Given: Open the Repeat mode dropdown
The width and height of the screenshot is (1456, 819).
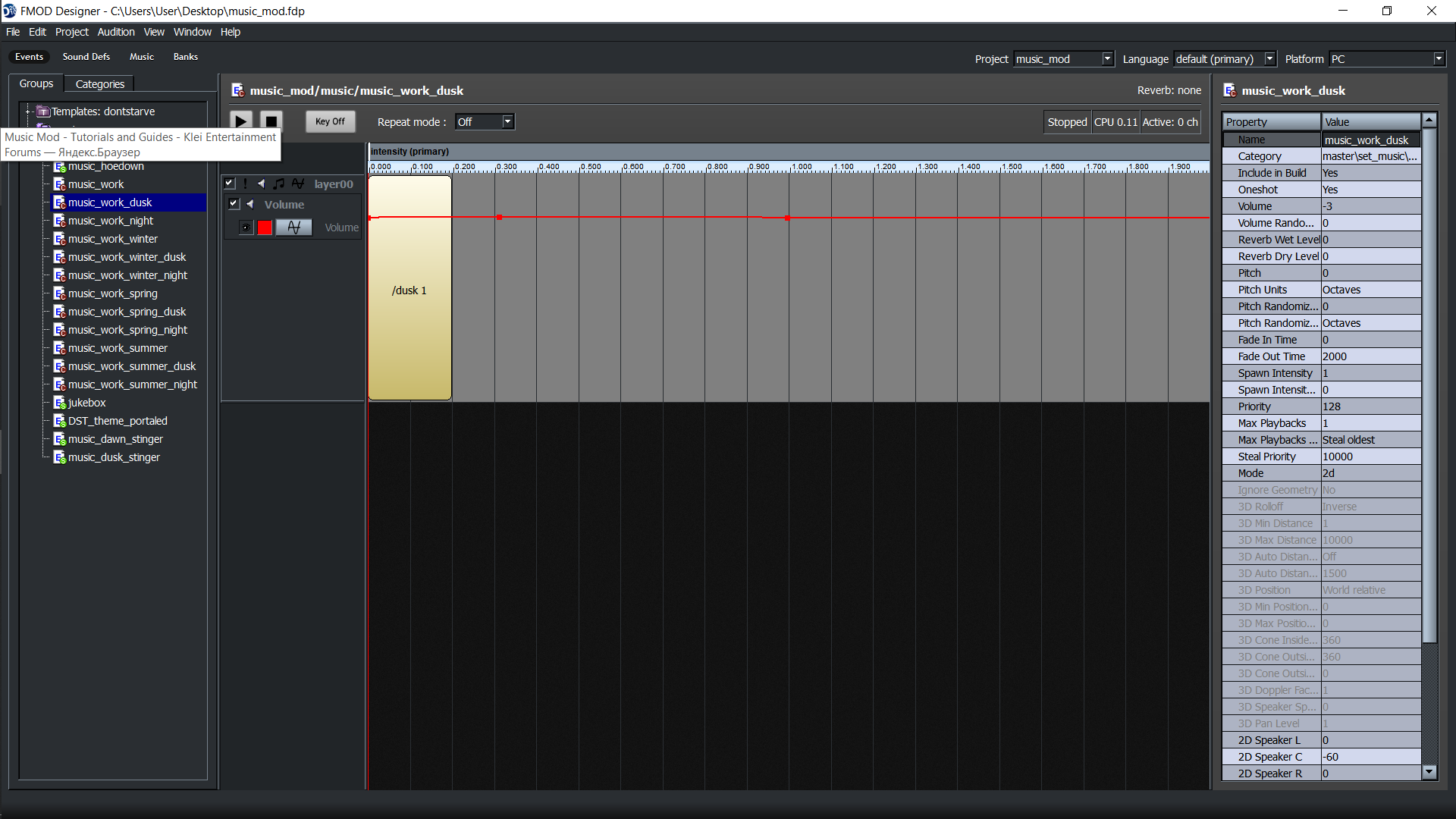Looking at the screenshot, I should (507, 121).
